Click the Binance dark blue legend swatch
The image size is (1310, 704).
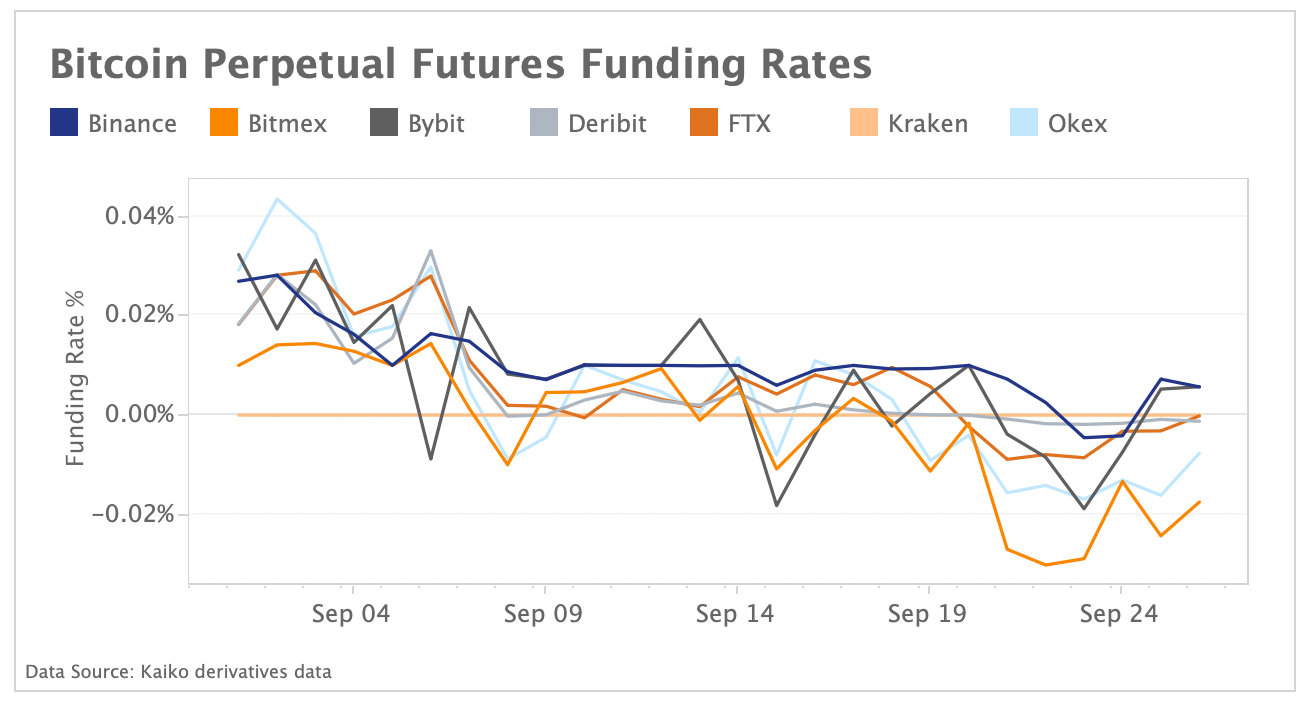(64, 123)
